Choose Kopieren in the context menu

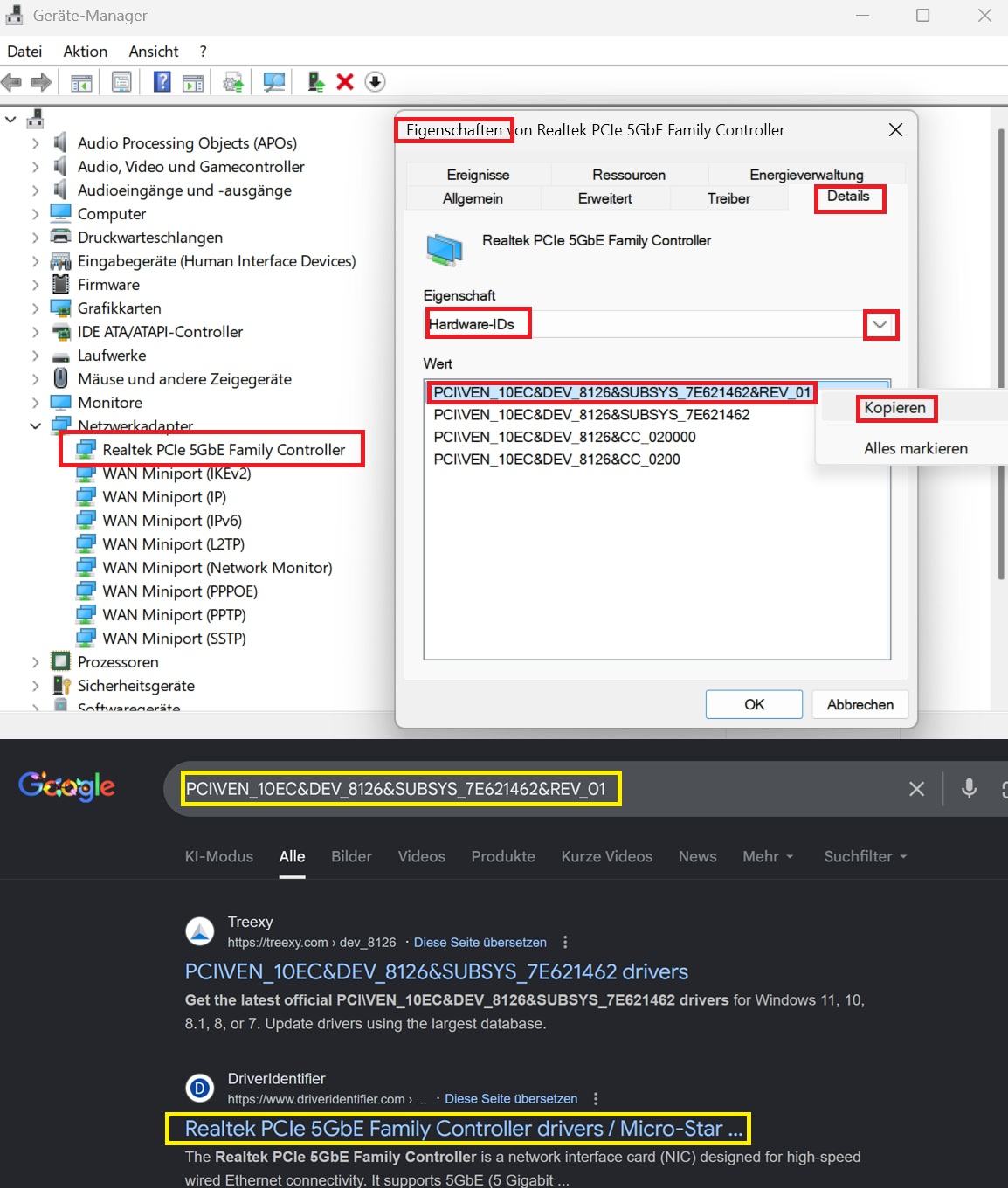894,408
